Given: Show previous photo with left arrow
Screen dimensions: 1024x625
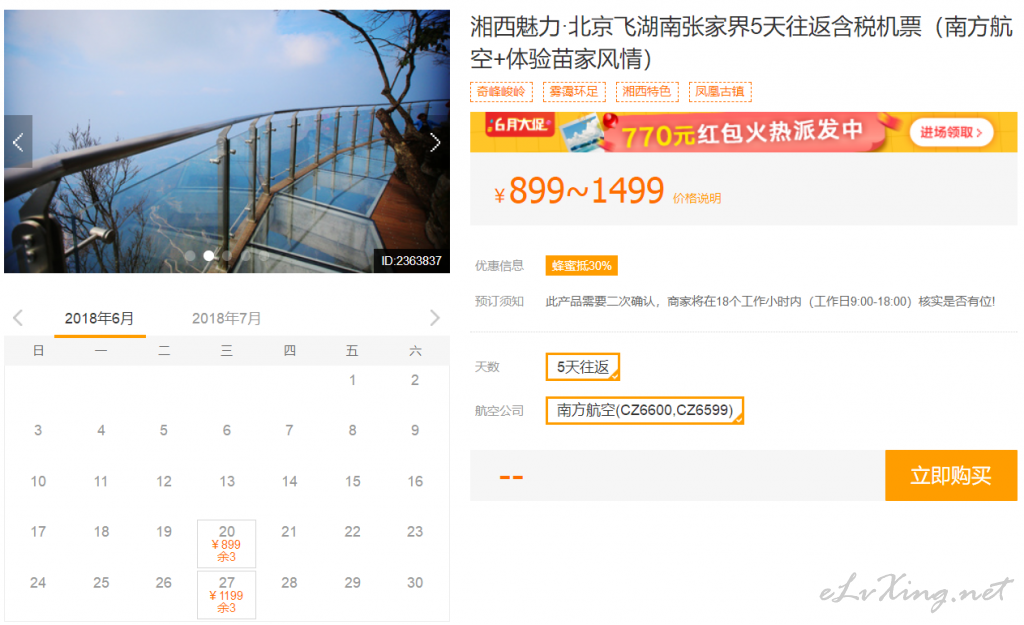Looking at the screenshot, I should tap(18, 142).
